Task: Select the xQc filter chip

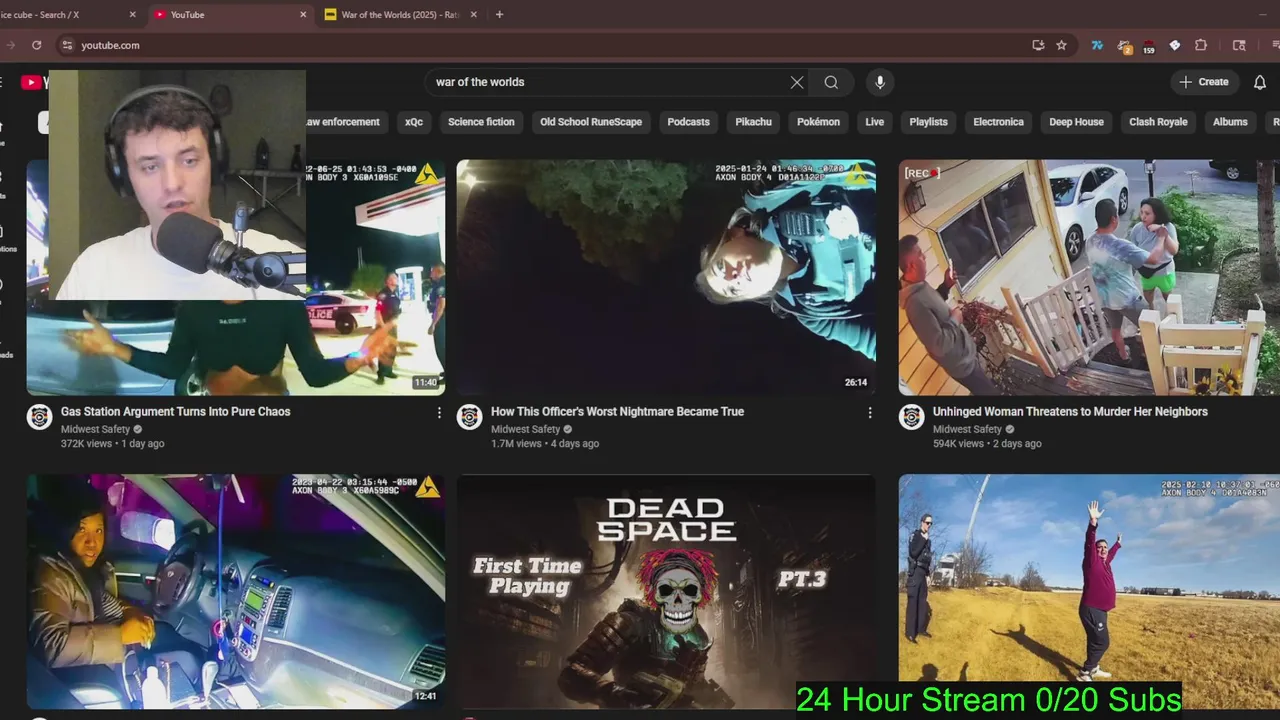Action: click(x=414, y=122)
